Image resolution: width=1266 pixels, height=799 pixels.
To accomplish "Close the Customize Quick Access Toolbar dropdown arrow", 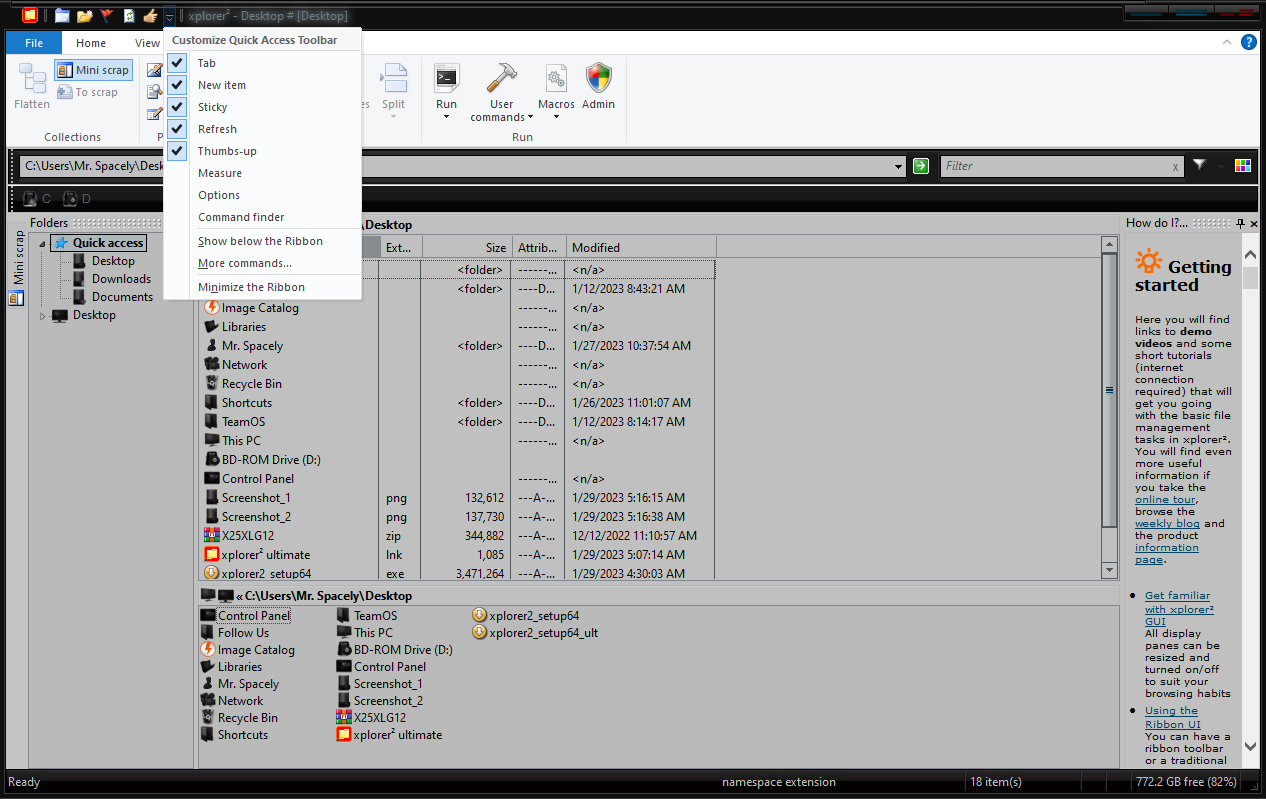I will [x=170, y=16].
